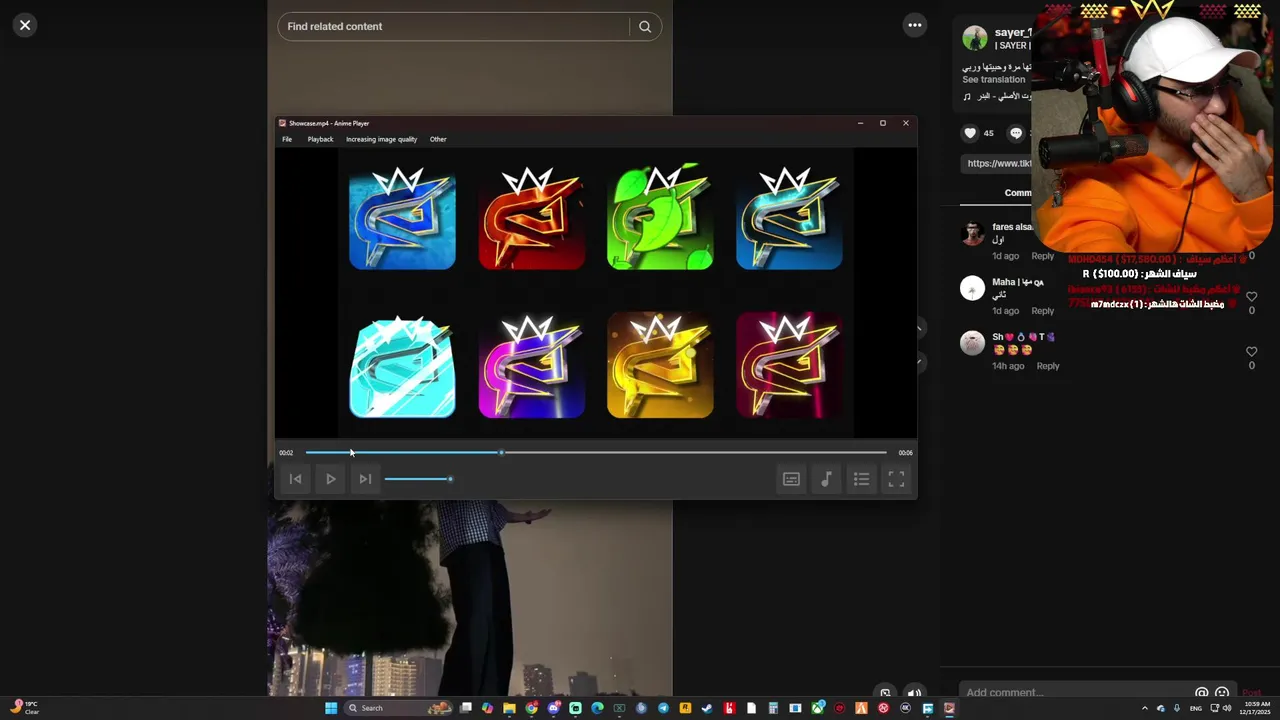Like the video with heart icon
1280x720 pixels.
point(970,133)
